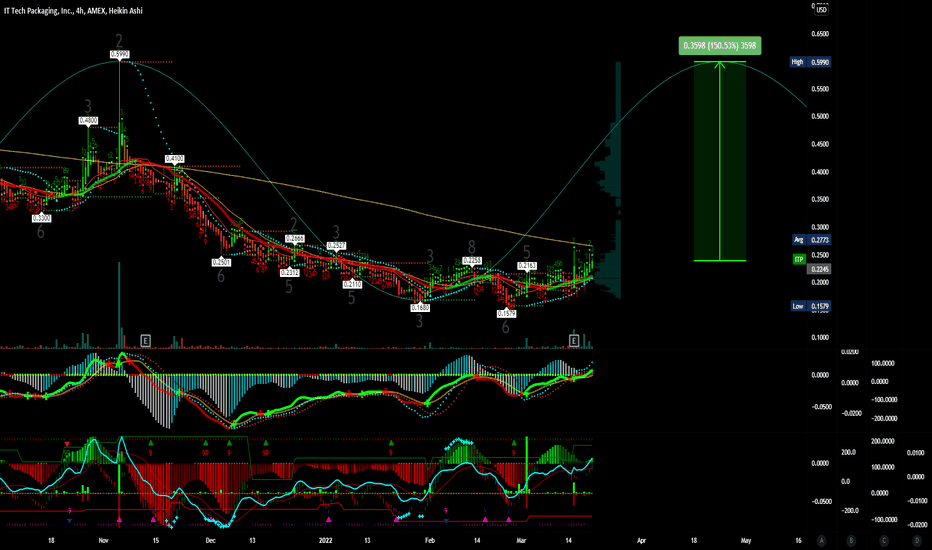
Task: Select scale D button at bottom
Action: click(x=917, y=540)
